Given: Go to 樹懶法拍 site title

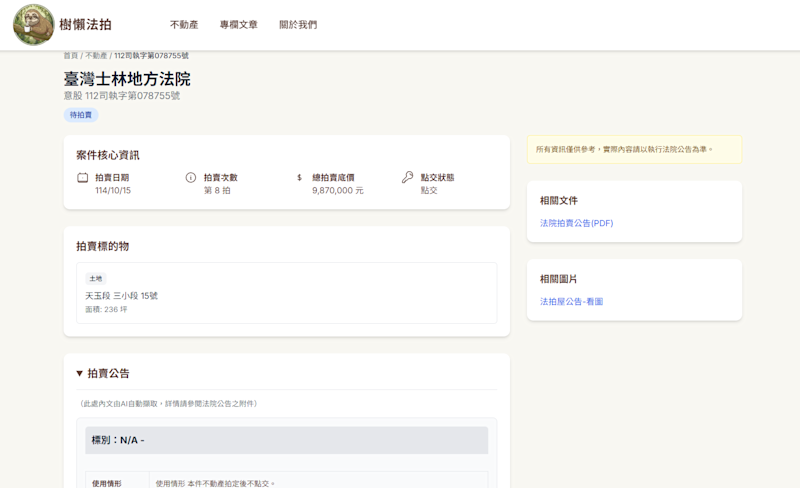Looking at the screenshot, I should (85, 25).
